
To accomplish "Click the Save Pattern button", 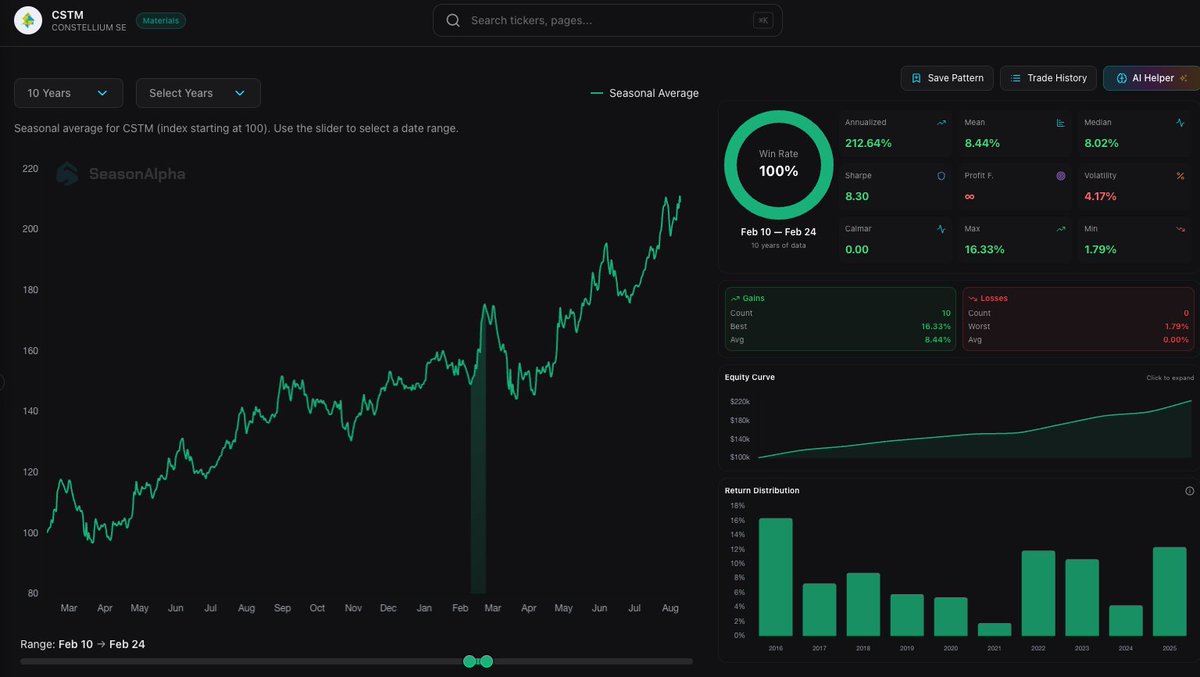I will click(946, 77).
